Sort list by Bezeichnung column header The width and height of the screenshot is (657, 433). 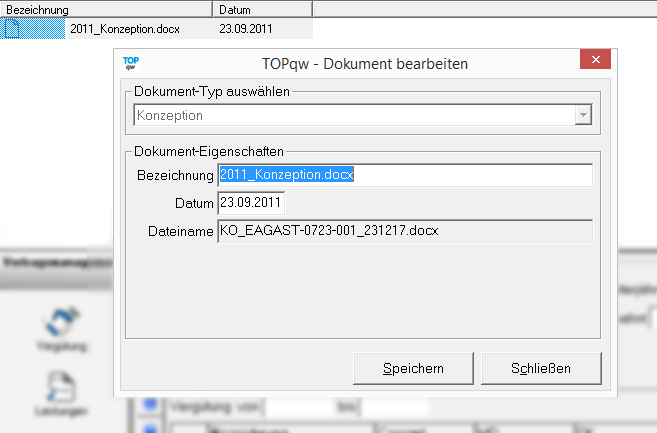(105, 9)
